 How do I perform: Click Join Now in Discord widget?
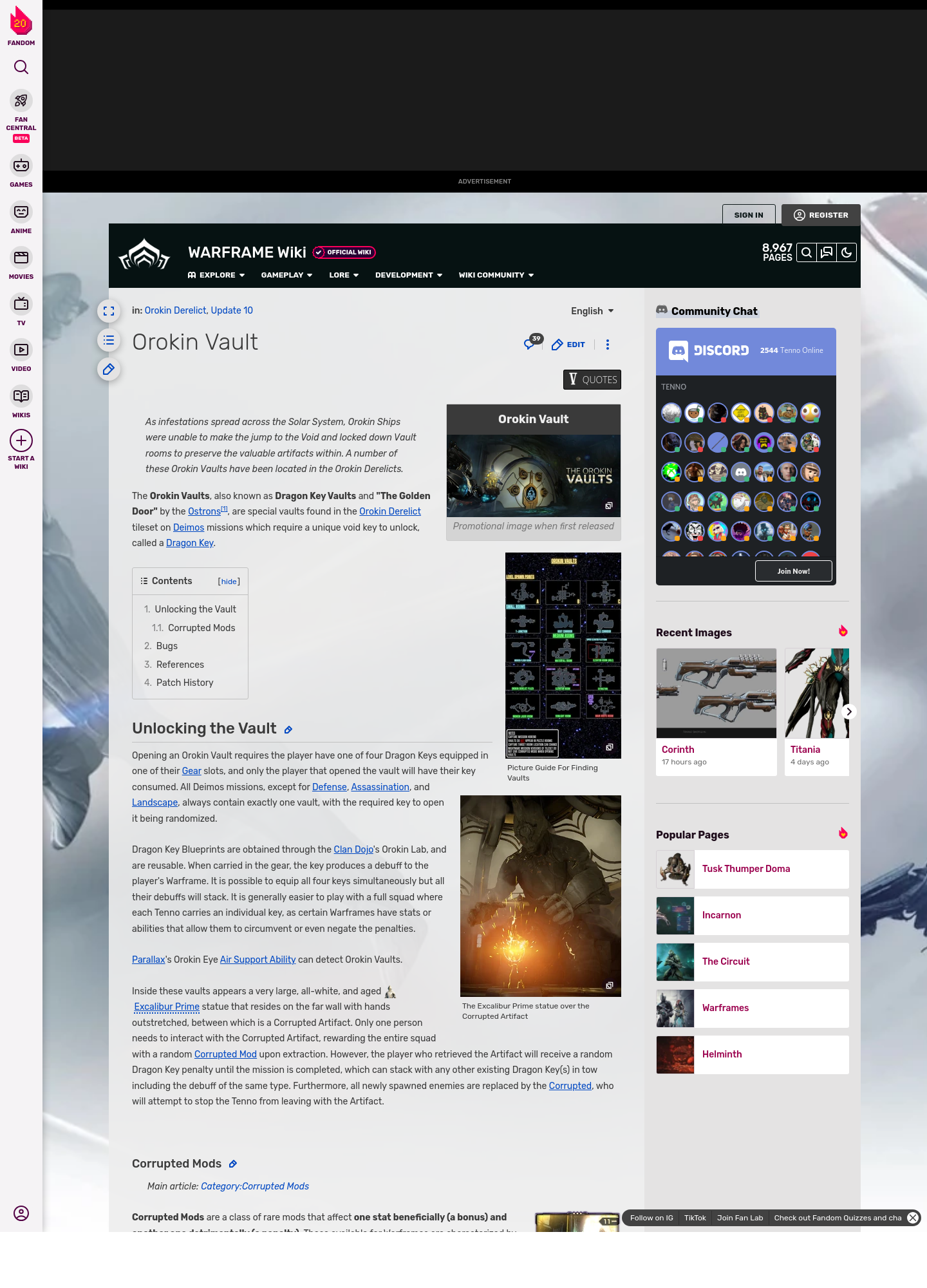(794, 571)
